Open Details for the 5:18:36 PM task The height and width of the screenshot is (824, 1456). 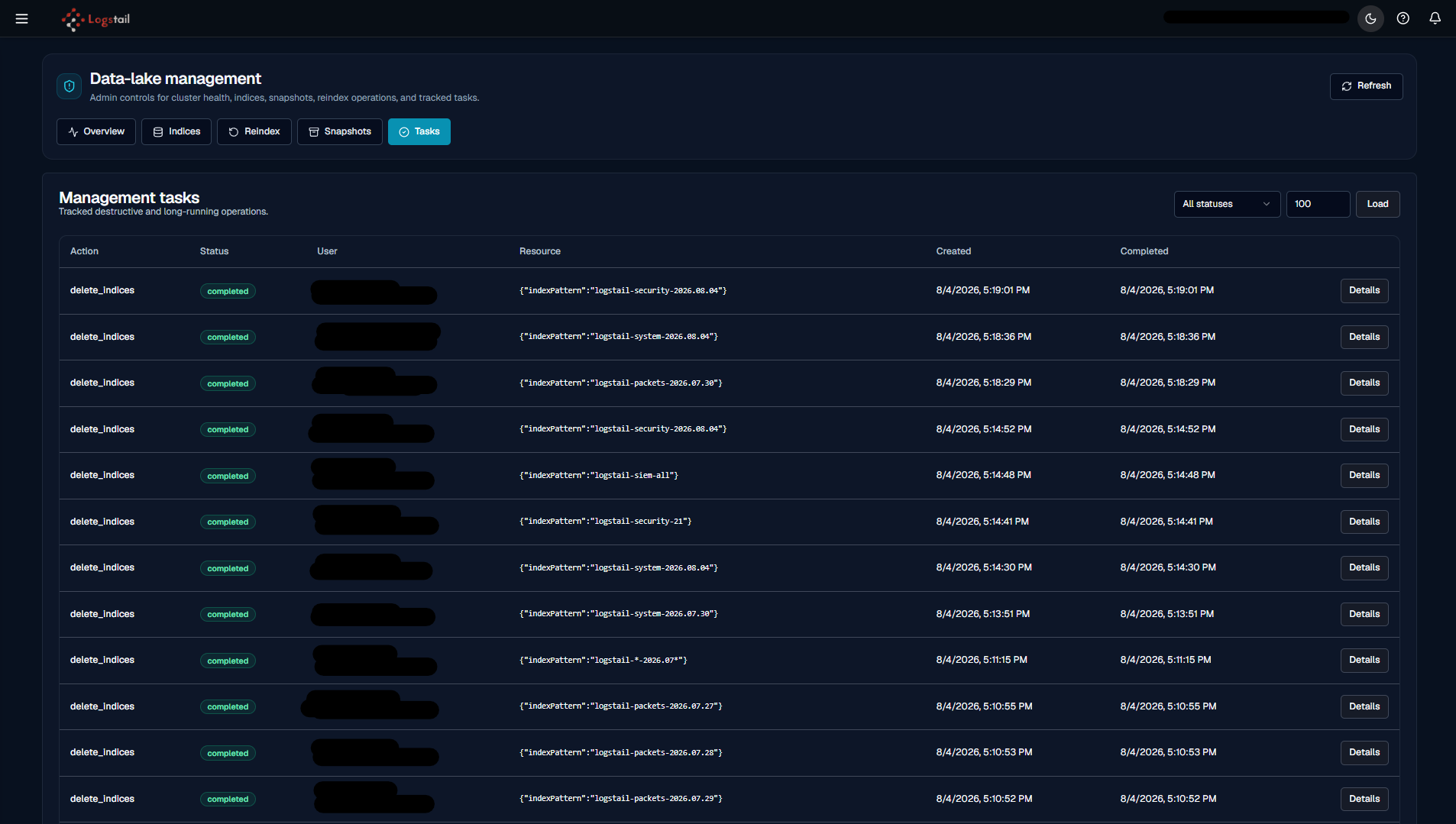tap(1364, 337)
